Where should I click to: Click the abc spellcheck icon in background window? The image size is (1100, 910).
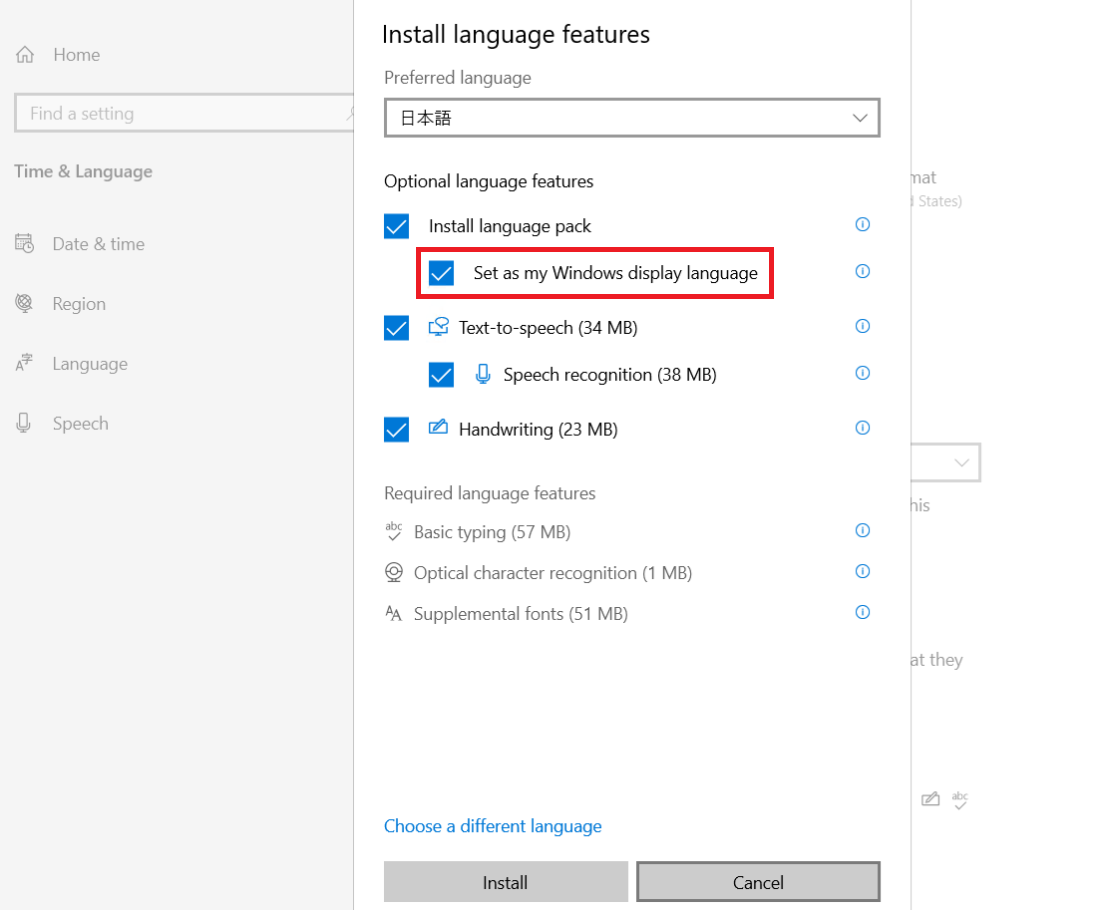pyautogui.click(x=960, y=800)
